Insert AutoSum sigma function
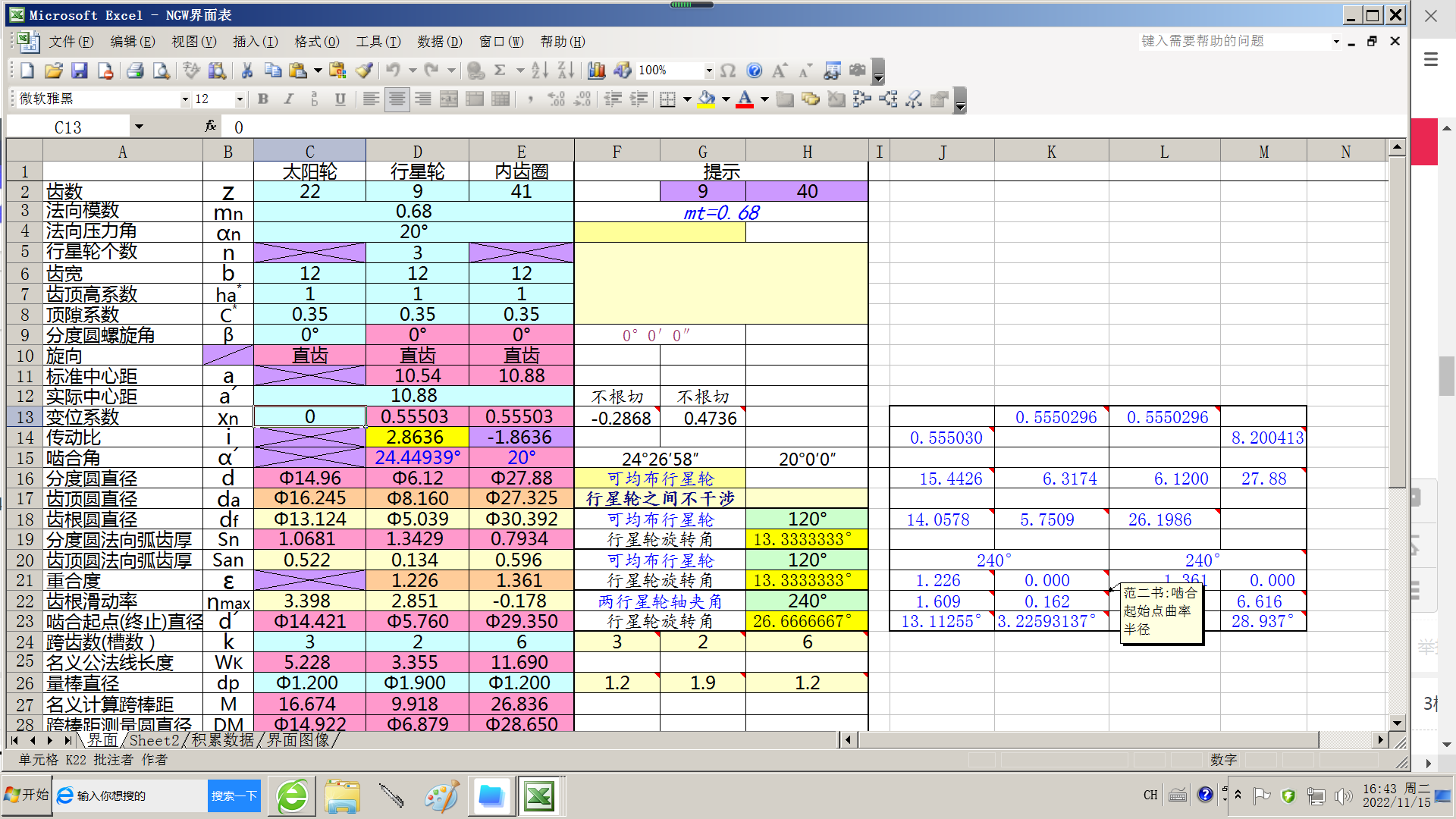Image resolution: width=1456 pixels, height=819 pixels. pos(500,71)
